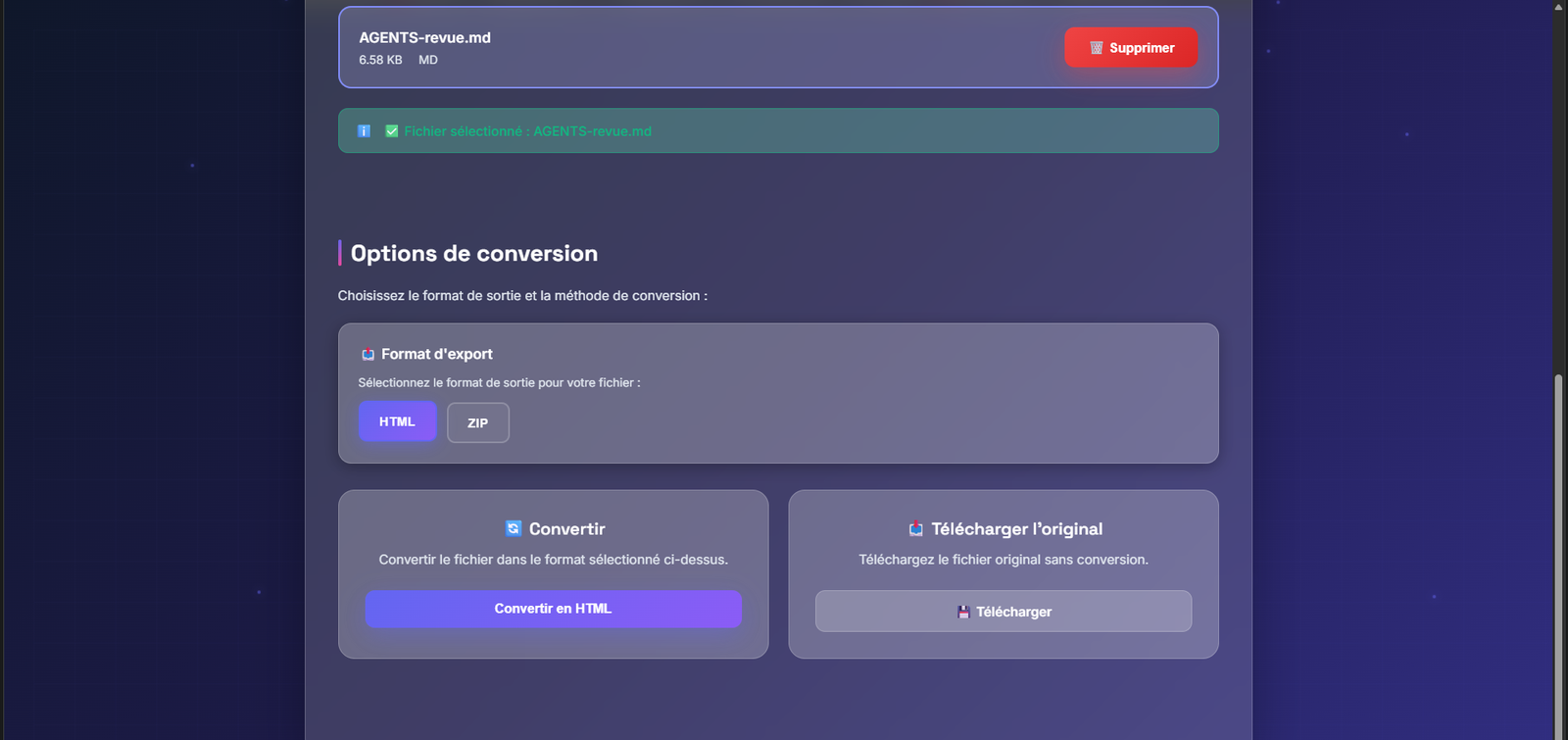Click the 'Choisissez le format de sortie' instruction text

522,295
